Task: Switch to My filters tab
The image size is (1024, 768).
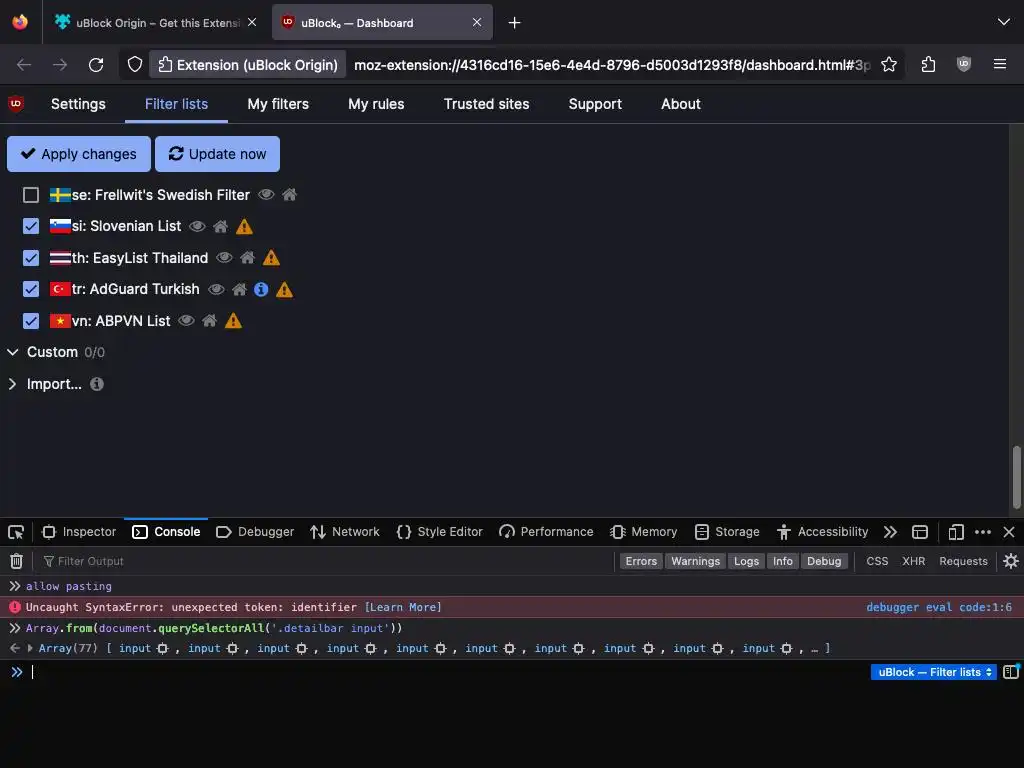Action: point(278,104)
